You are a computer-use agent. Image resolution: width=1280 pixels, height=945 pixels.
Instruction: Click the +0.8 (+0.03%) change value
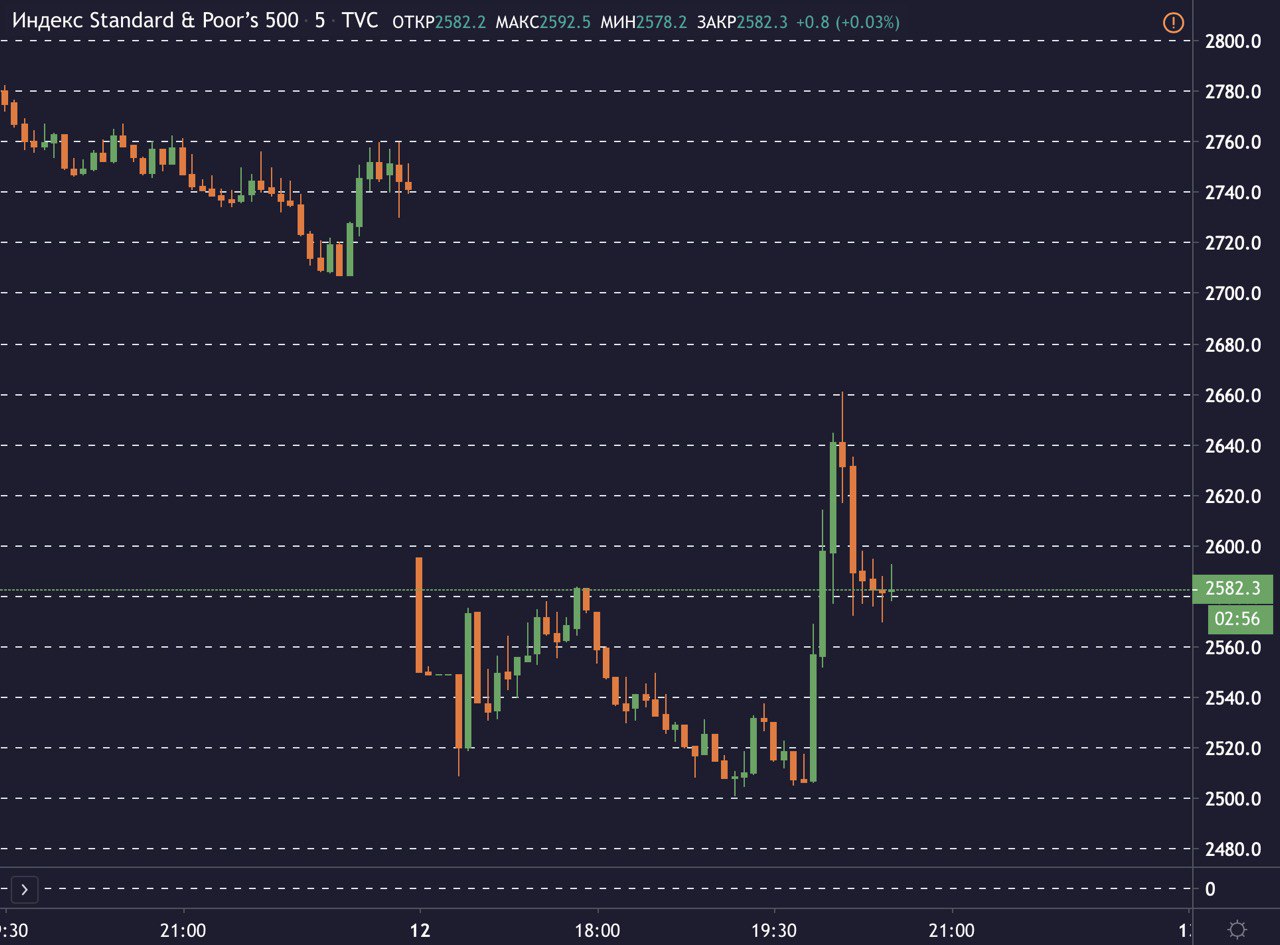point(848,22)
